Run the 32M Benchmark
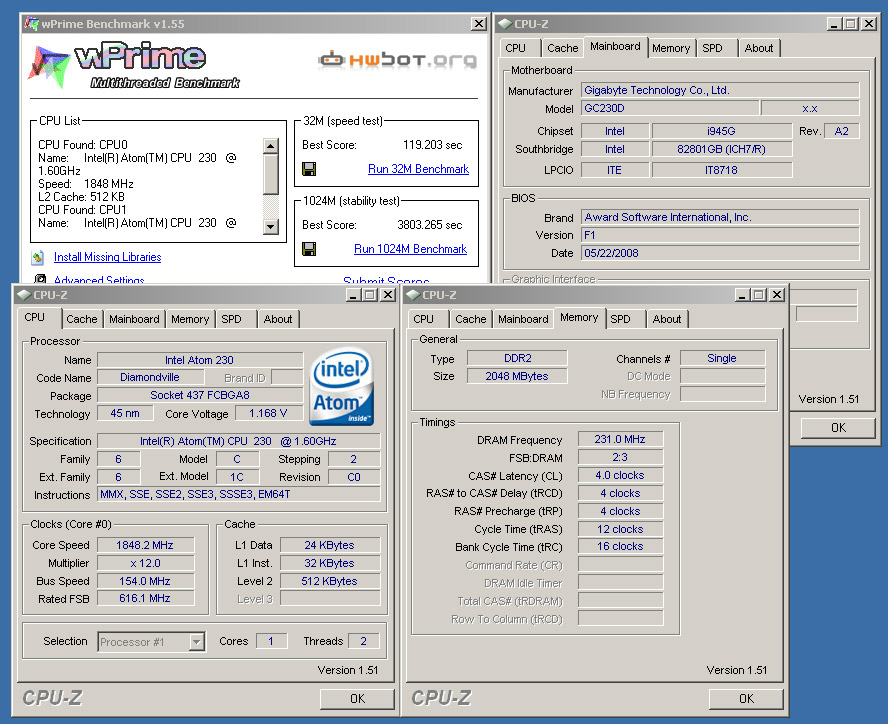 tap(419, 169)
